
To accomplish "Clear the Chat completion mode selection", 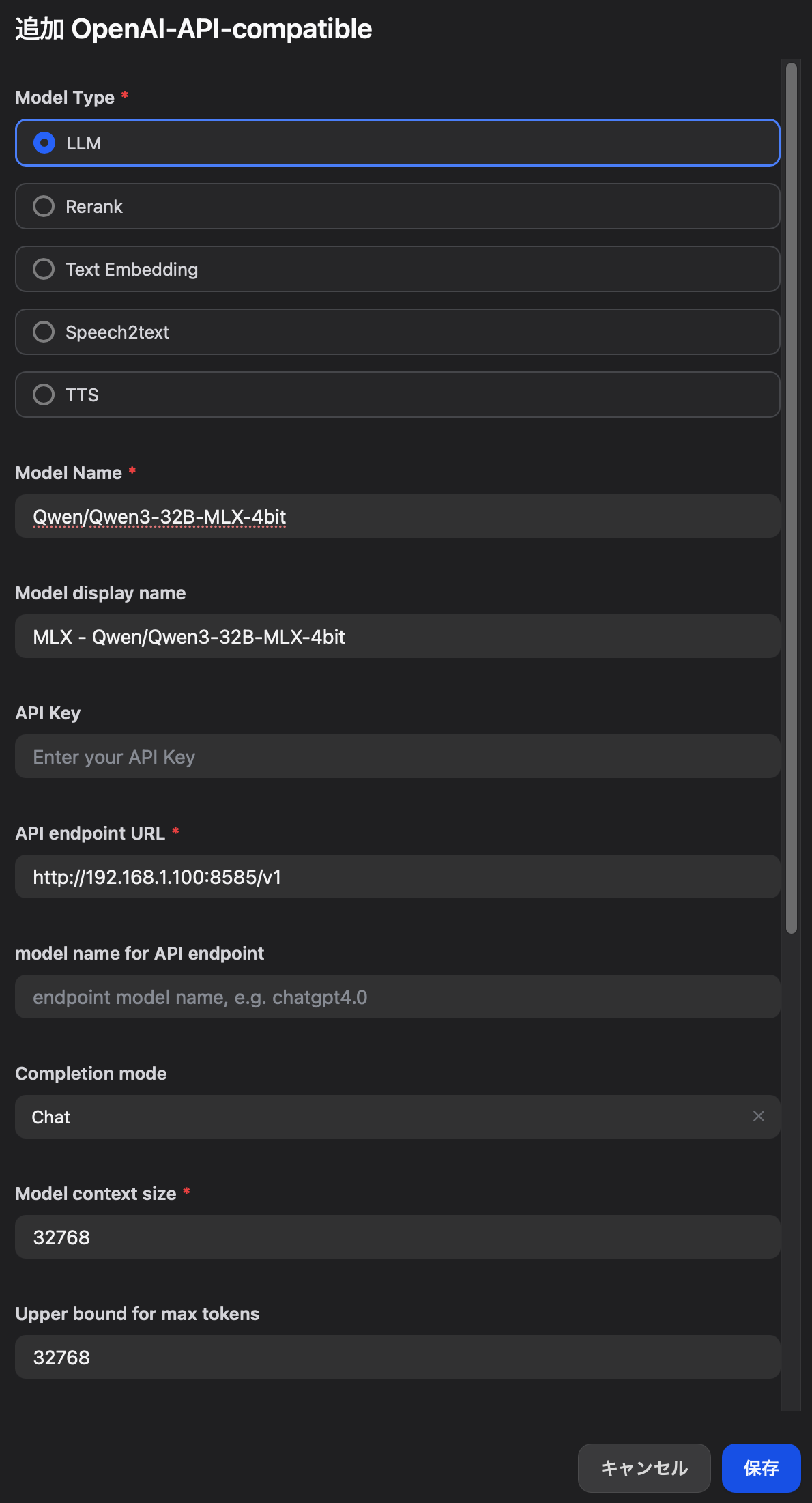I will coord(758,1117).
